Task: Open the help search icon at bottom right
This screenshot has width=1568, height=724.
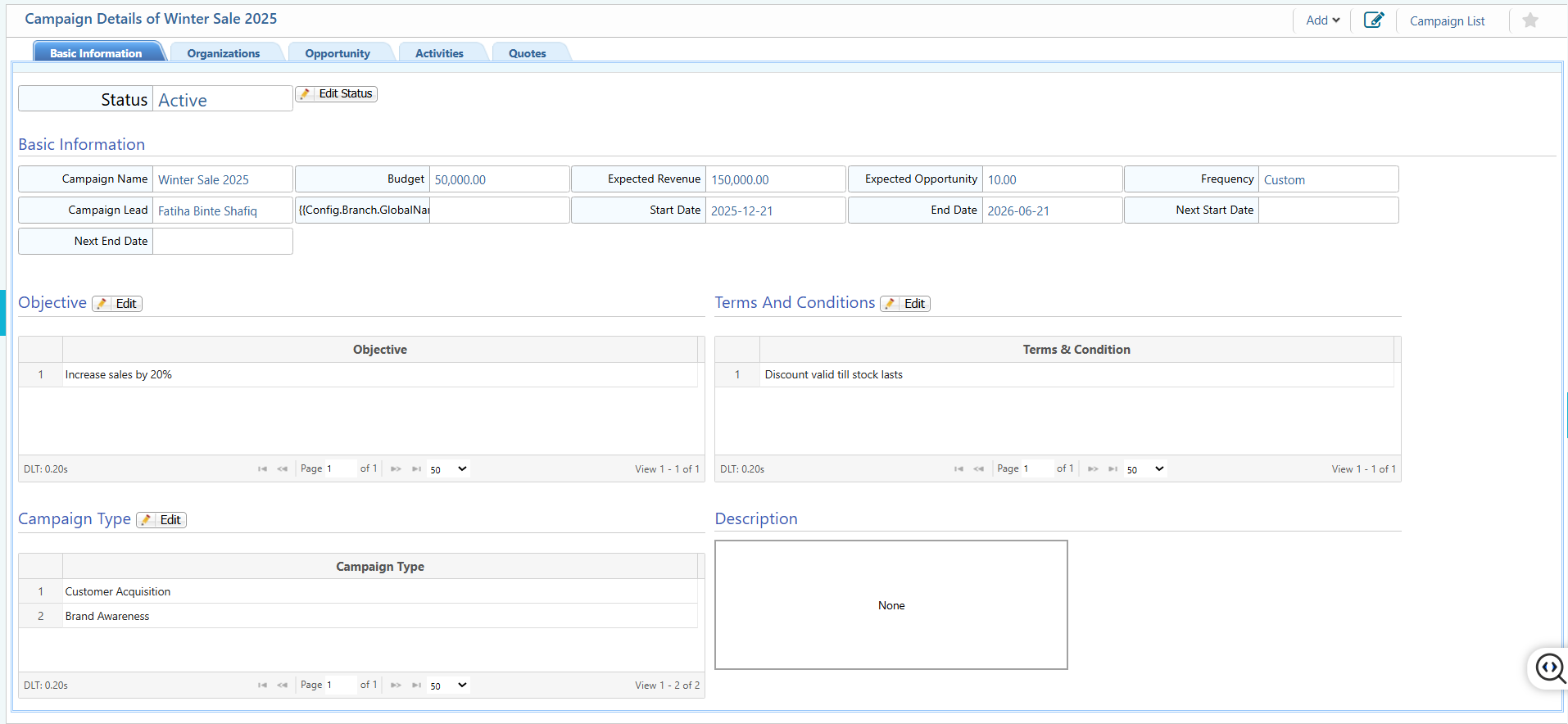Action: coord(1549,668)
